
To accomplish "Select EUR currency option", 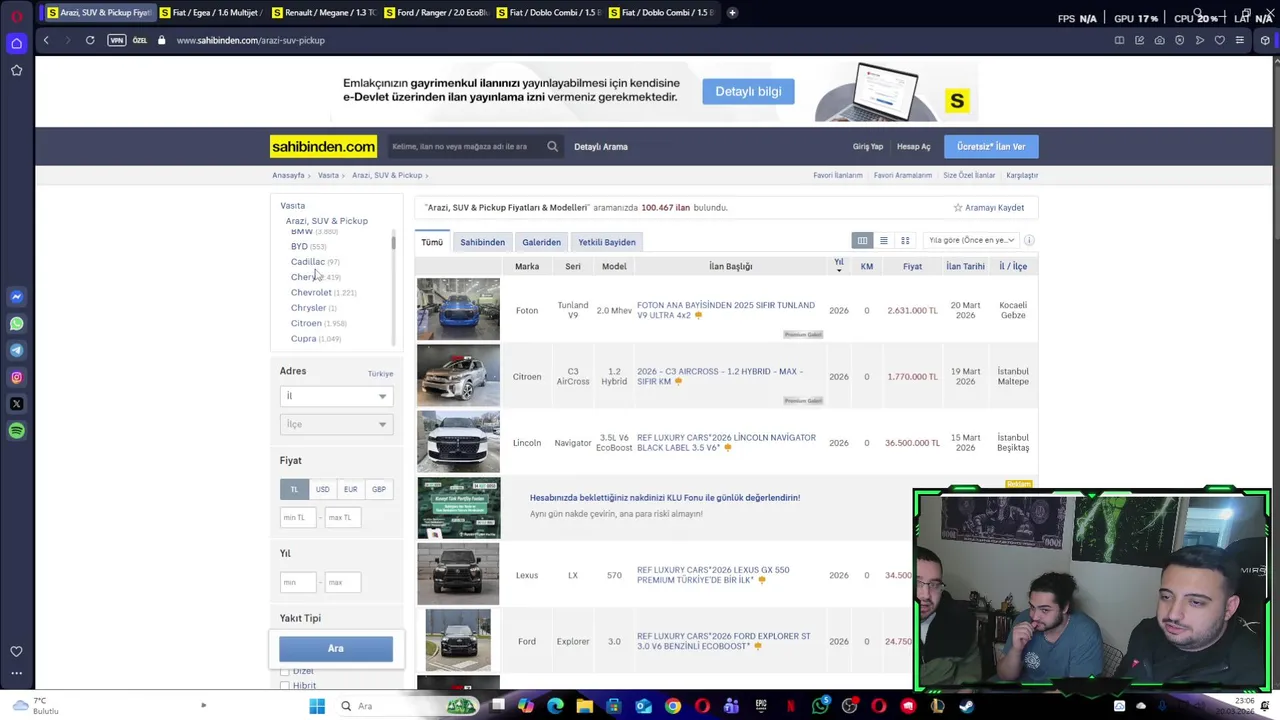I will pos(350,489).
